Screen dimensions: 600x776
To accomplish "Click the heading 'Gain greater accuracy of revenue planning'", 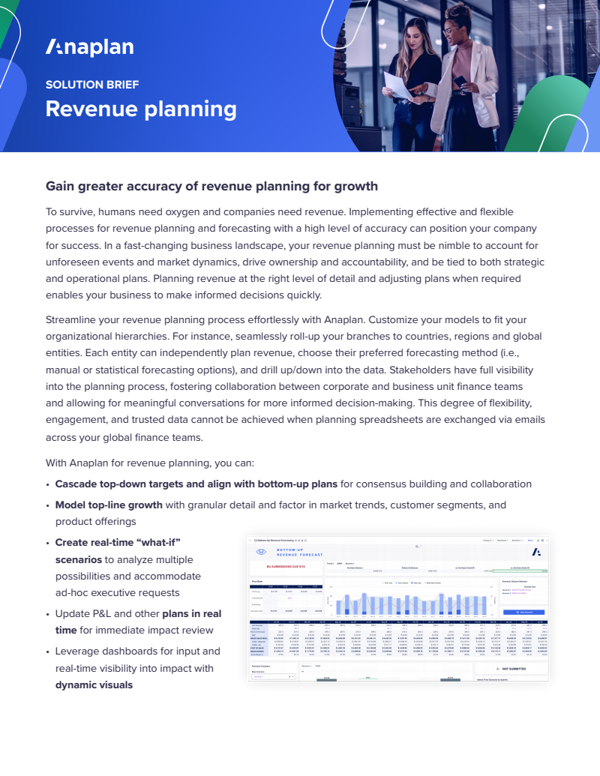I will [x=212, y=186].
